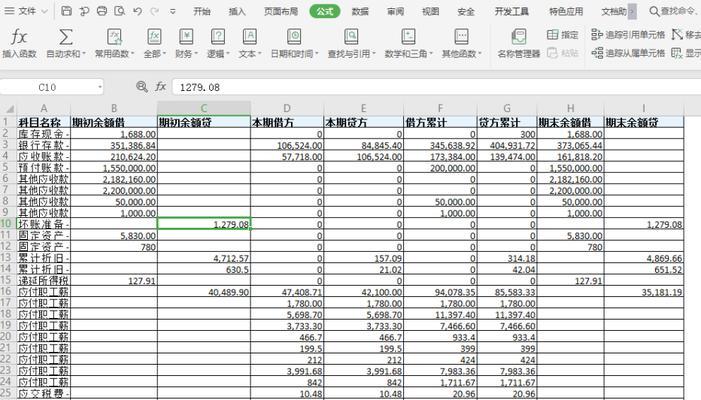Select column D header
701x400 pixels.
287,108
